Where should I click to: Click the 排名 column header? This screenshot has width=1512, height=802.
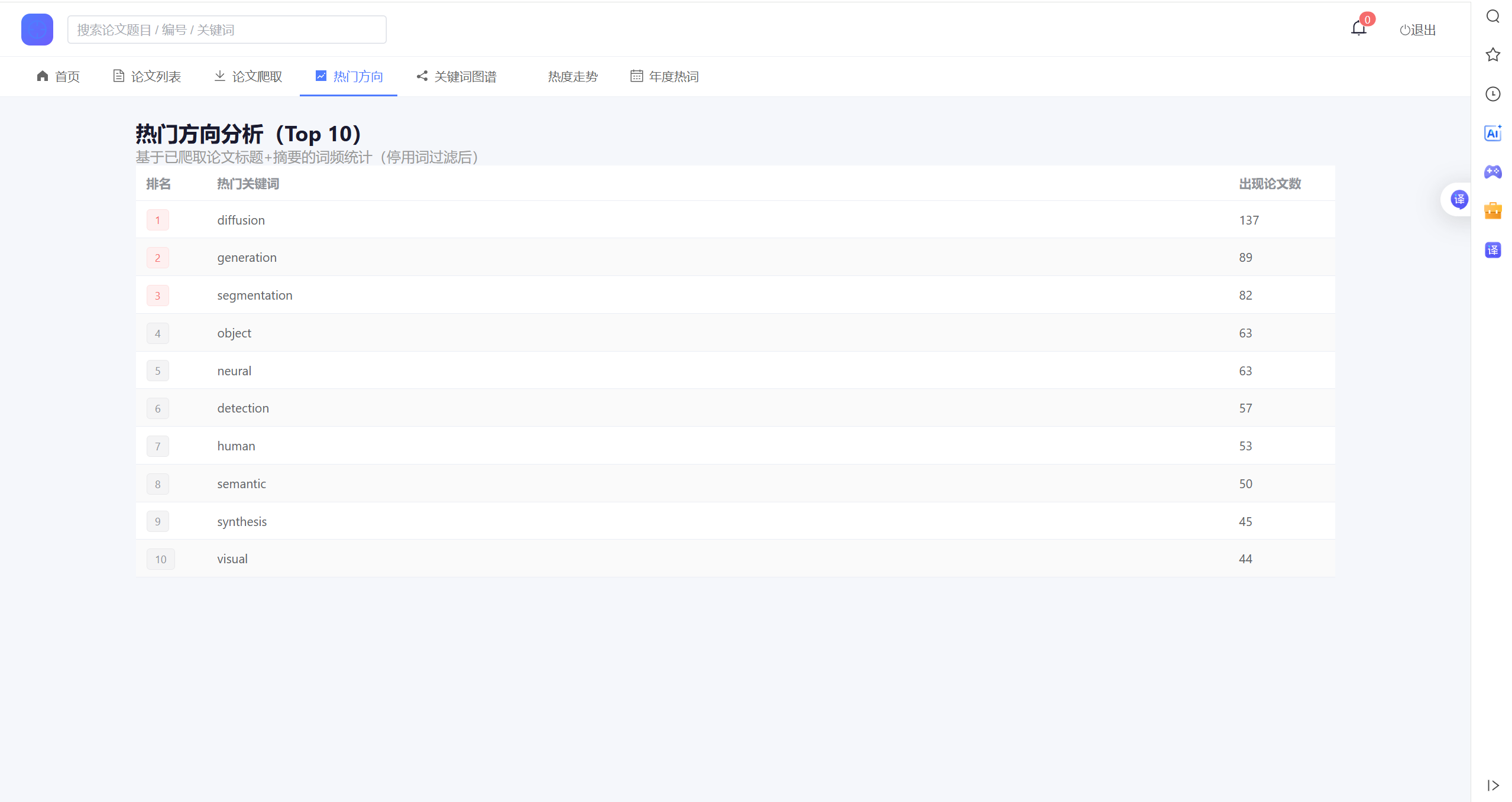[x=158, y=184]
